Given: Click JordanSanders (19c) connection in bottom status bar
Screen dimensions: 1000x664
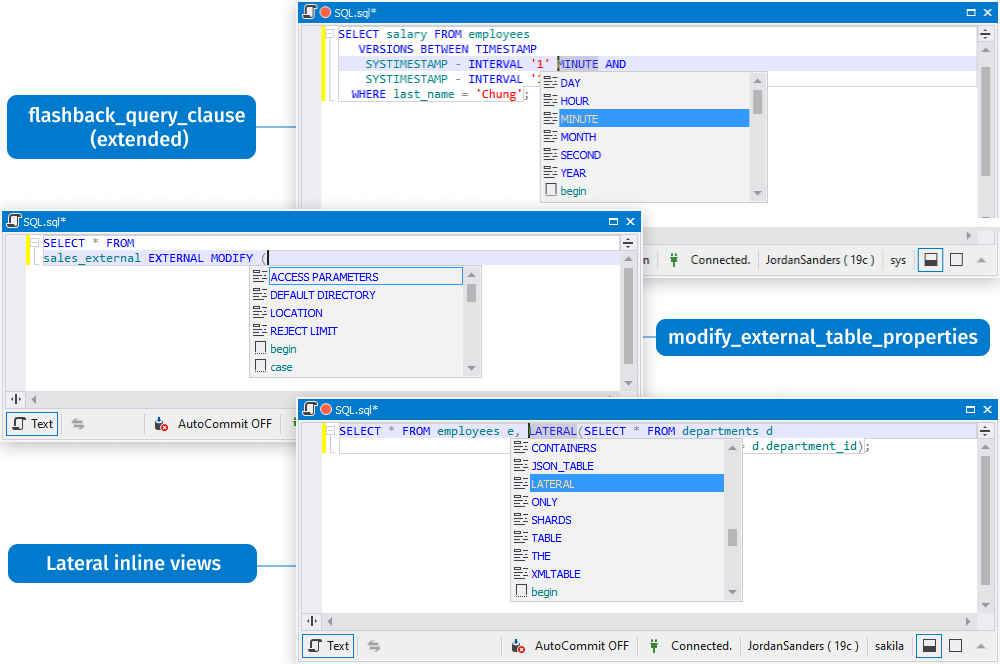Looking at the screenshot, I should 803,646.
